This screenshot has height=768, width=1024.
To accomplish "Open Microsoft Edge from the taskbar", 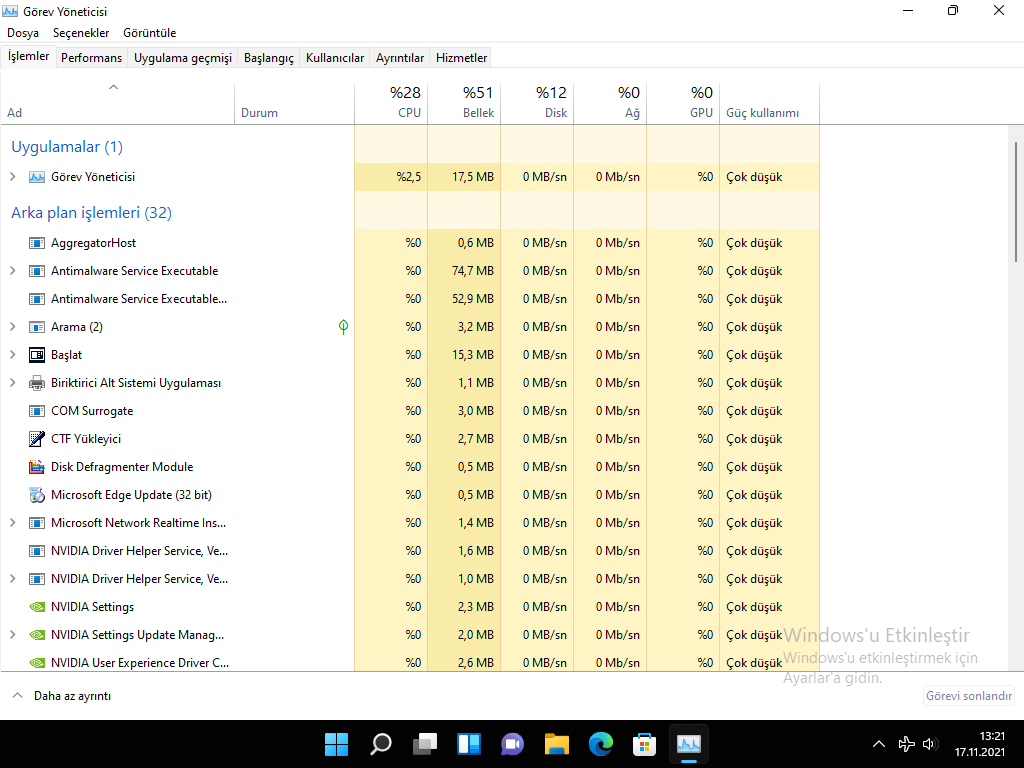I will 600,743.
